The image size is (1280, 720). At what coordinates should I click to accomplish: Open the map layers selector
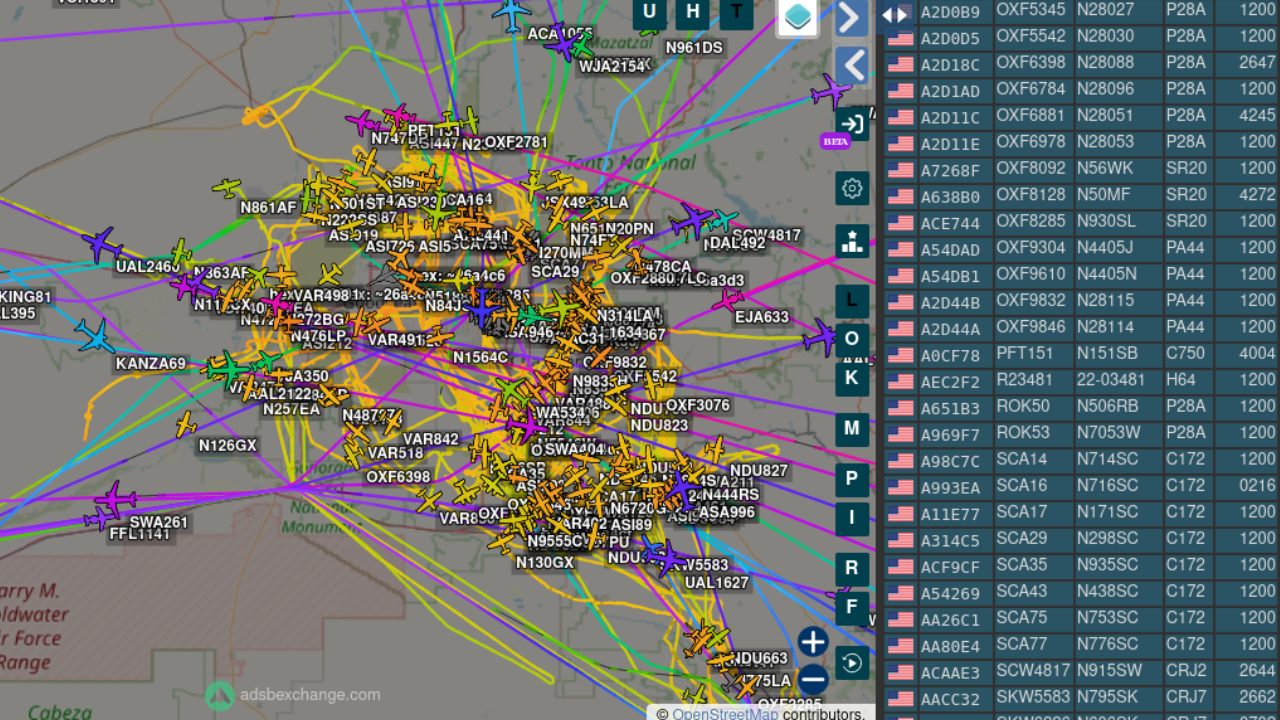pos(798,16)
